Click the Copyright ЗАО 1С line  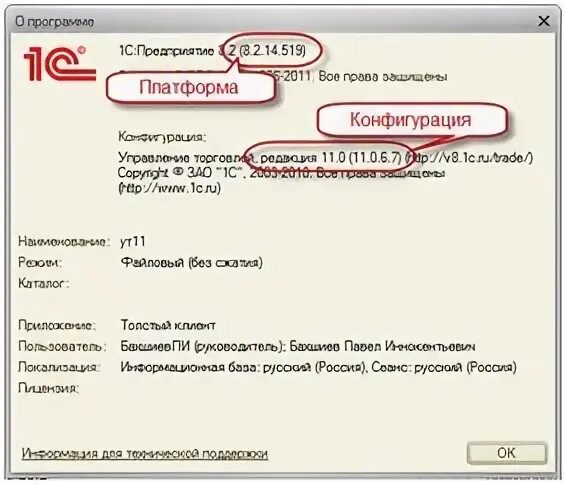(x=282, y=173)
